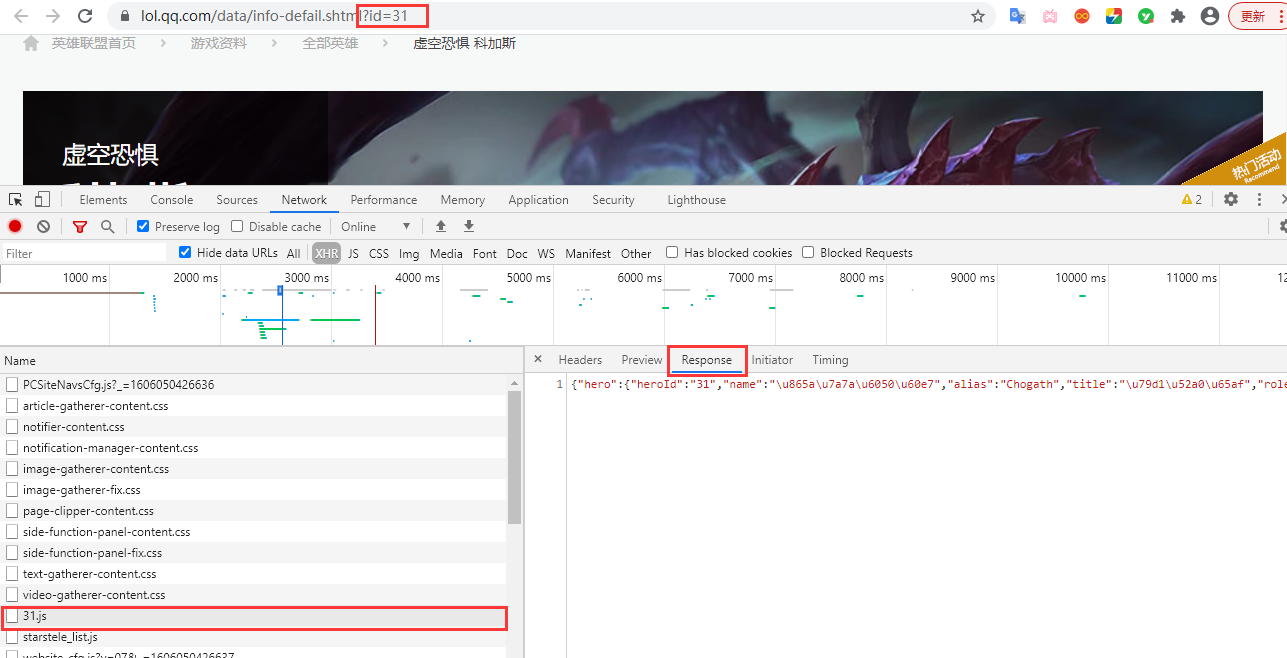The image size is (1287, 658).
Task: Open the Initiator detail tab
Action: (x=772, y=360)
